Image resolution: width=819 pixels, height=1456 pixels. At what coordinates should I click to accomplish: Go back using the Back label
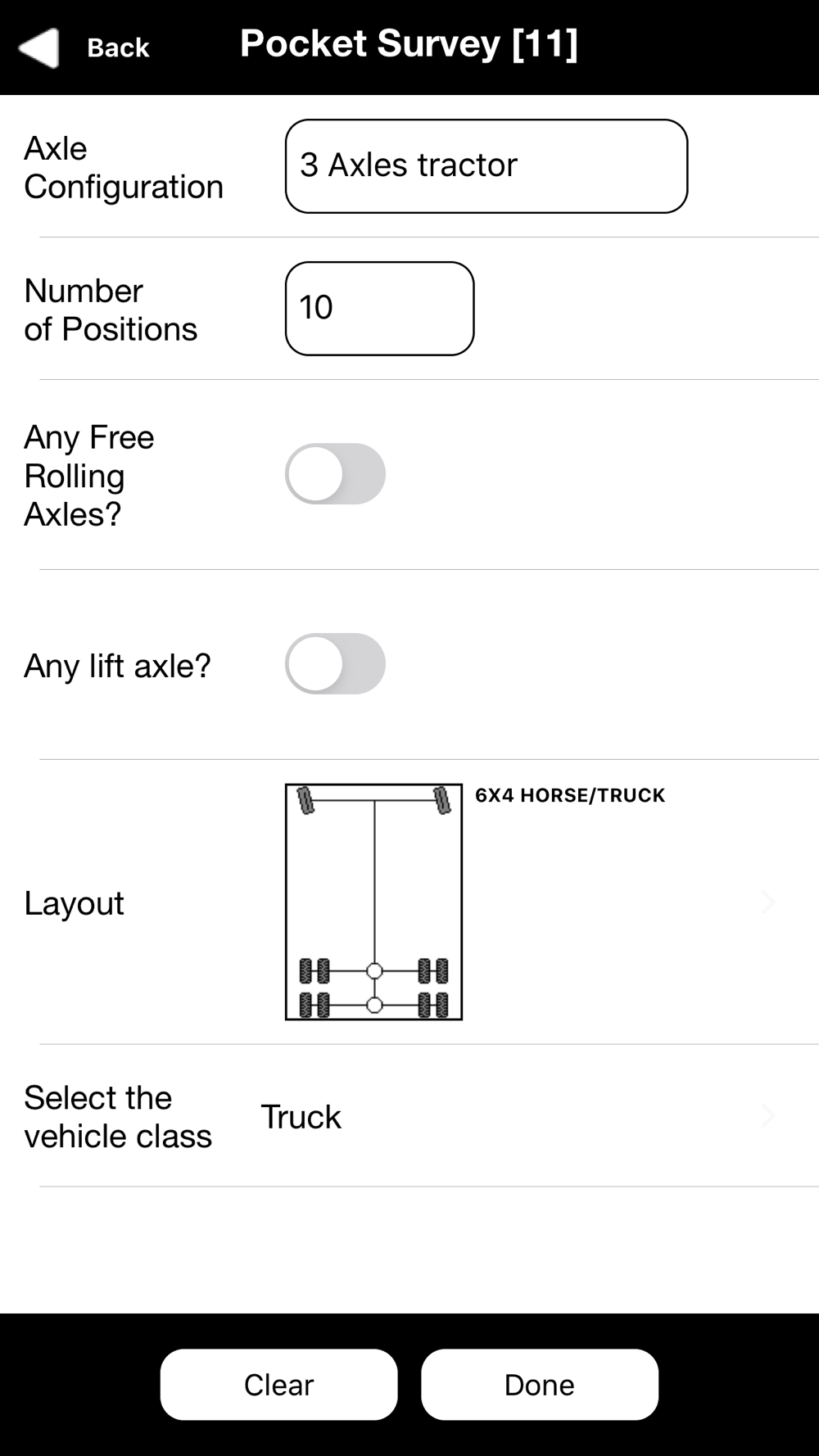[118, 47]
